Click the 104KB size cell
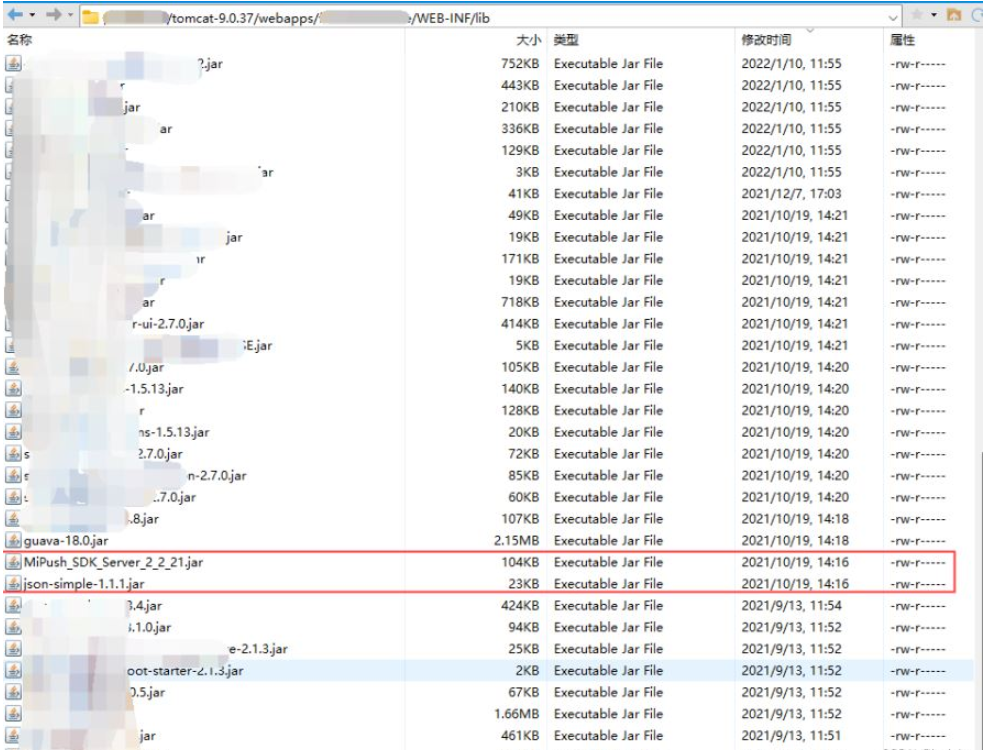The height and width of the screenshot is (750, 994). (520, 562)
